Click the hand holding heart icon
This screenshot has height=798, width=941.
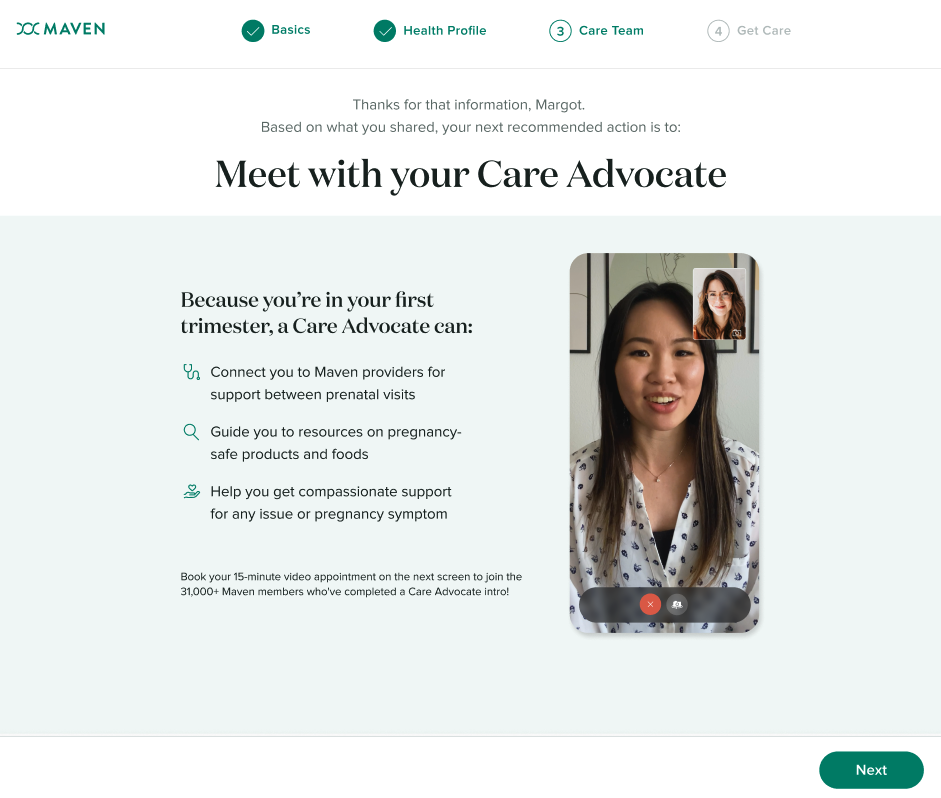(191, 491)
